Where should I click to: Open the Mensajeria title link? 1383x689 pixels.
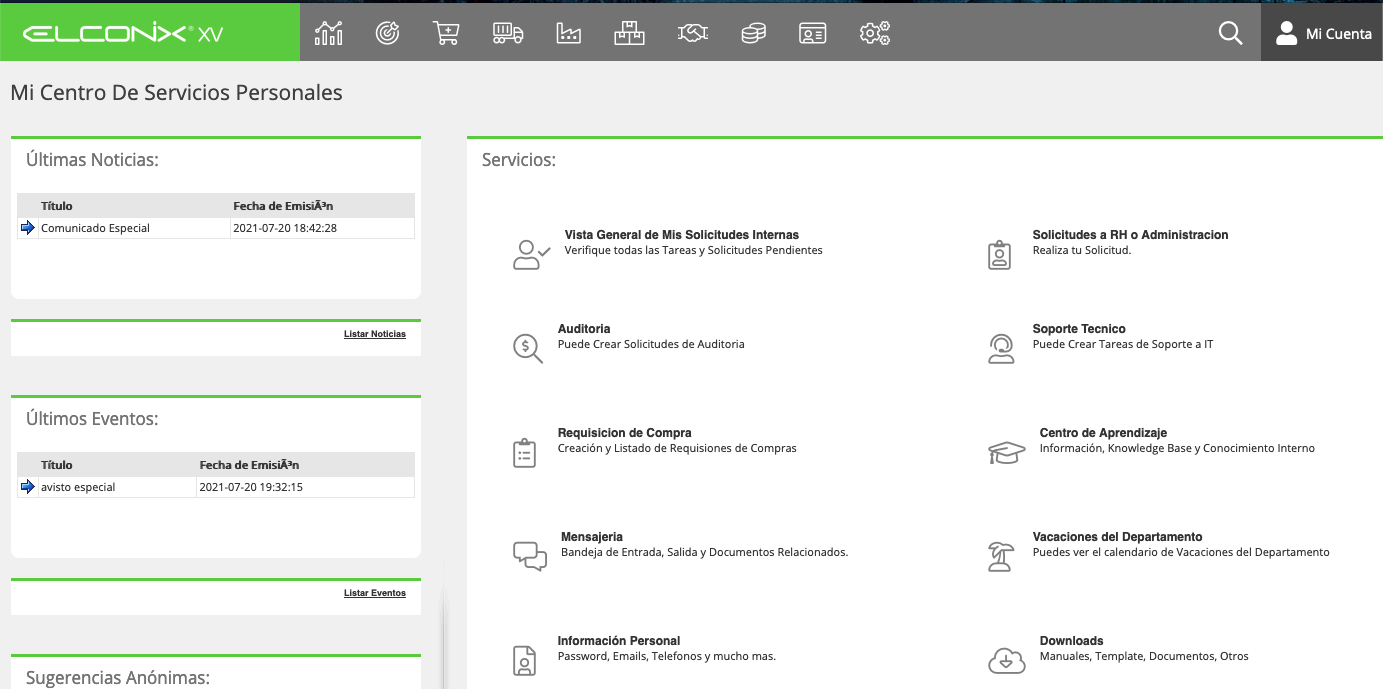[x=592, y=537]
